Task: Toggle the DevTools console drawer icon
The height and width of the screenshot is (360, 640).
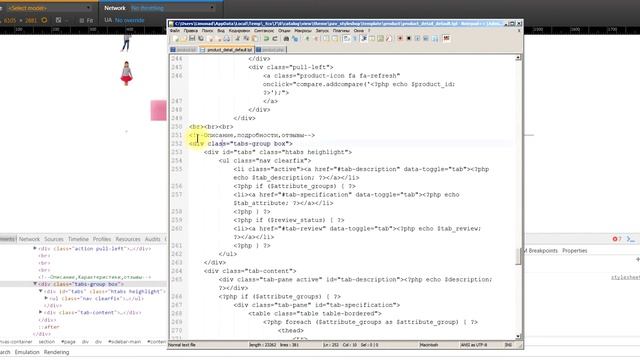Action: pyautogui.click(x=631, y=239)
